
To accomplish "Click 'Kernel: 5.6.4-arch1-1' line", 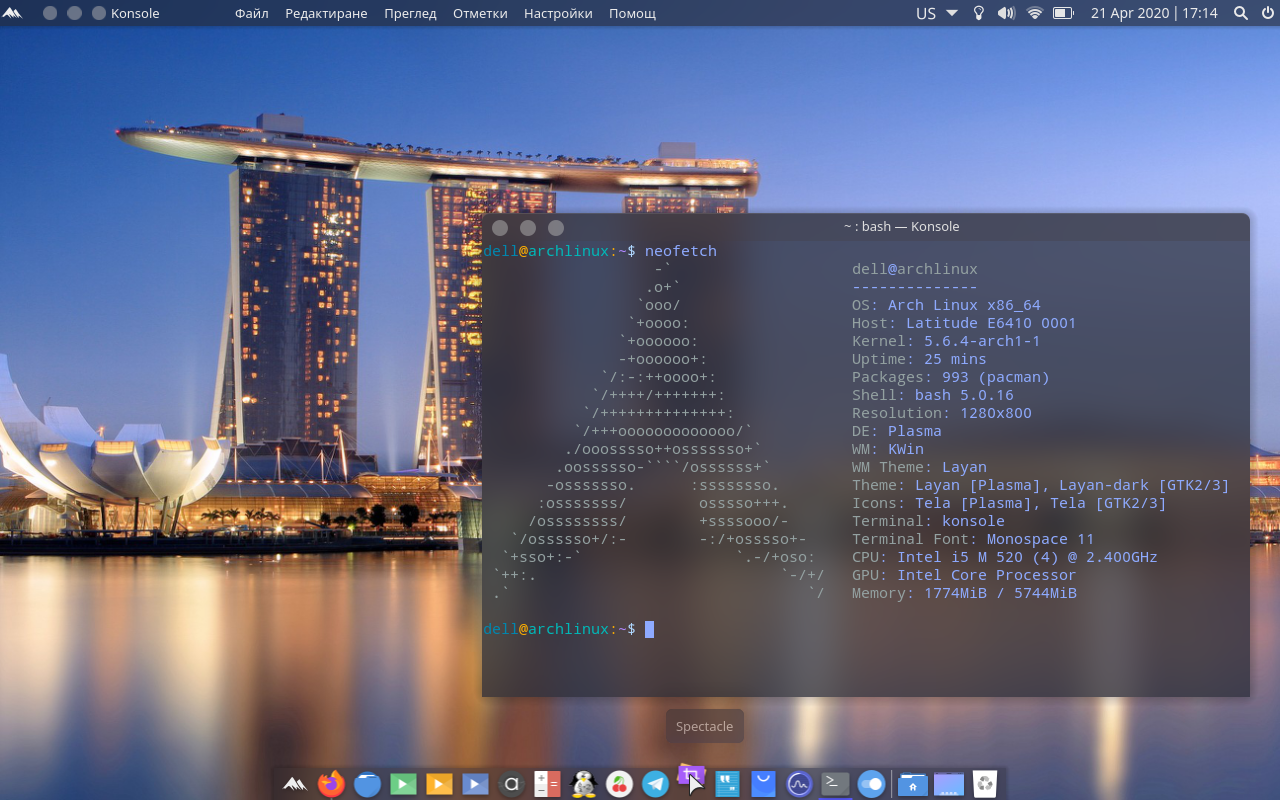I will click(x=946, y=341).
